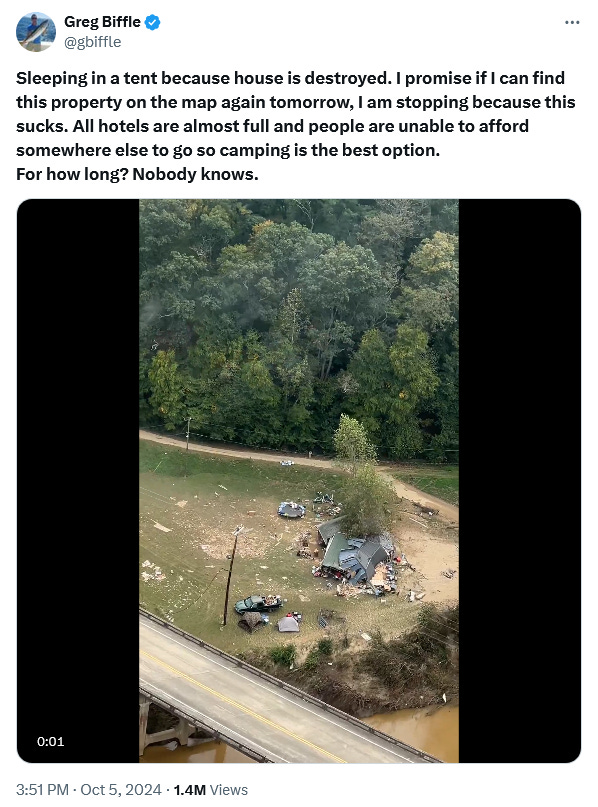Play the aerial flood damage video
Screen dimensions: 598x807
point(298,481)
